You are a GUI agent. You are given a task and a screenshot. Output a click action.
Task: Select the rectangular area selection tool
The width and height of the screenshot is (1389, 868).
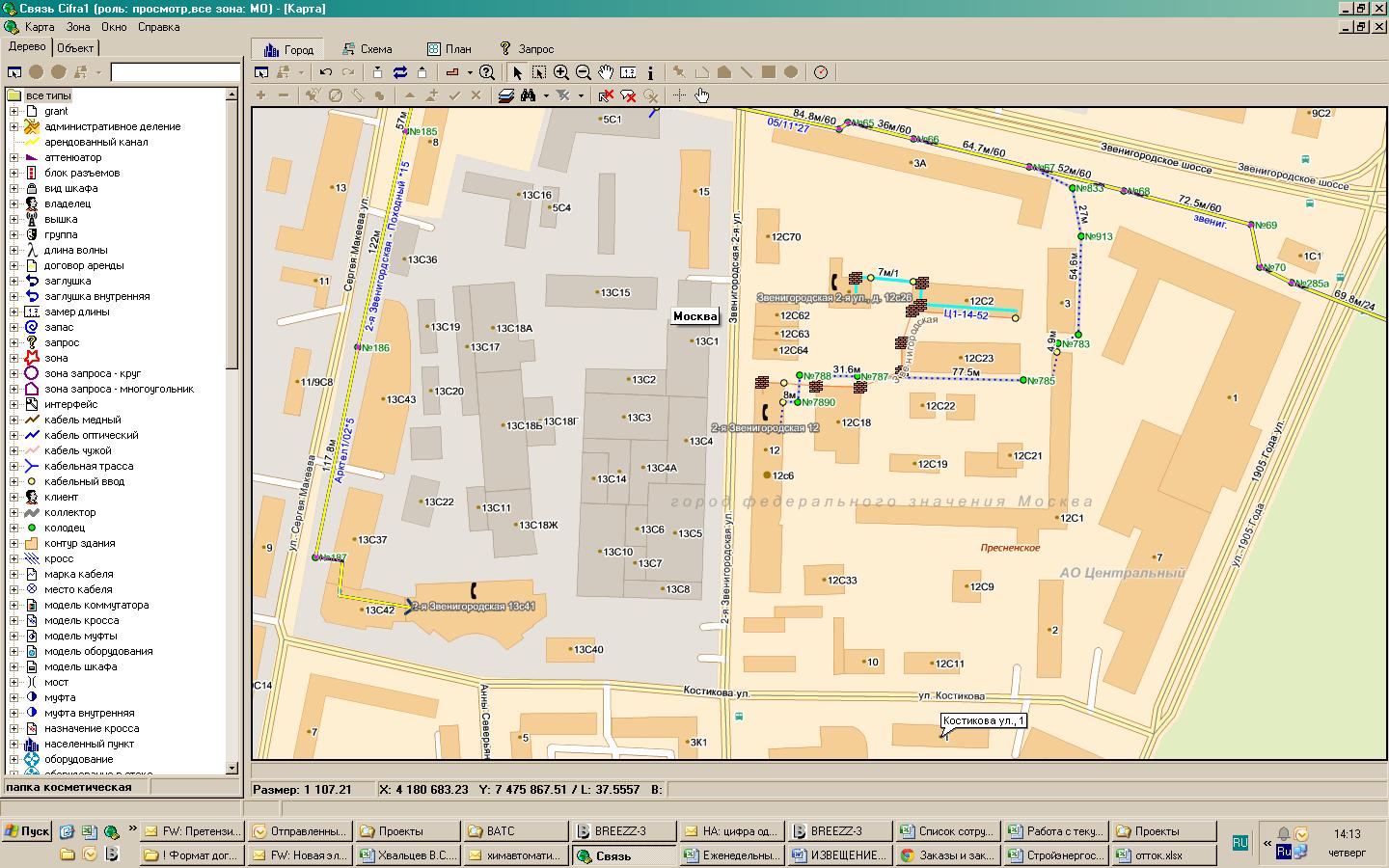539,72
